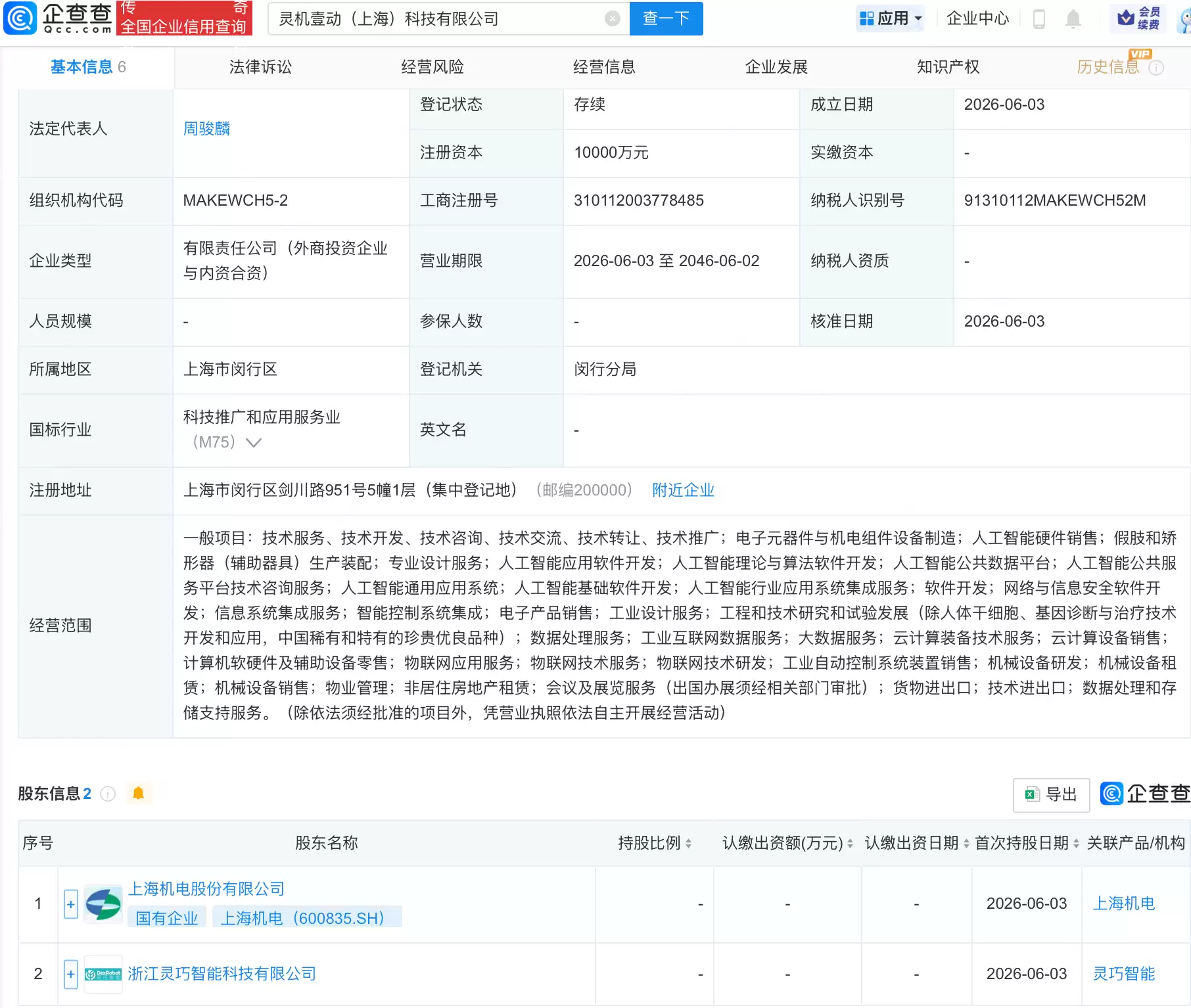Open 浙江灵巧智能科技有限公司 shareholder link
This screenshot has height=1008, width=1191.
click(x=222, y=974)
